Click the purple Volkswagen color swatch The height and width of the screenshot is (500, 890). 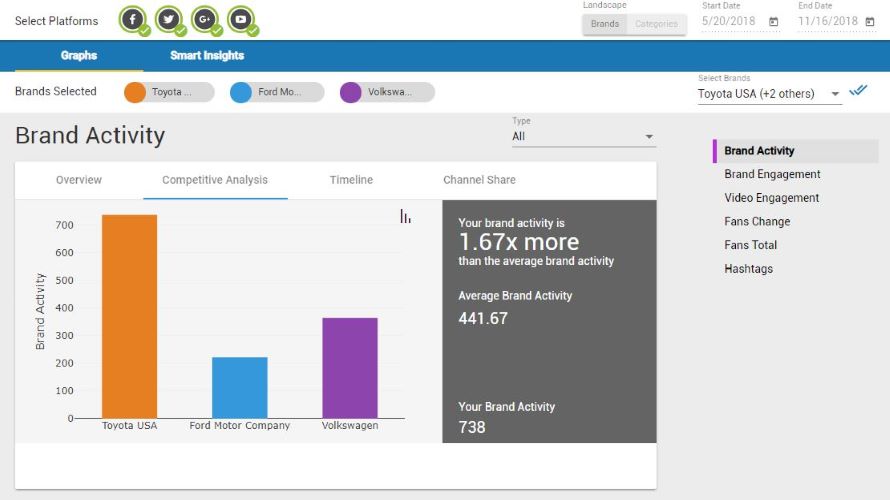point(351,93)
